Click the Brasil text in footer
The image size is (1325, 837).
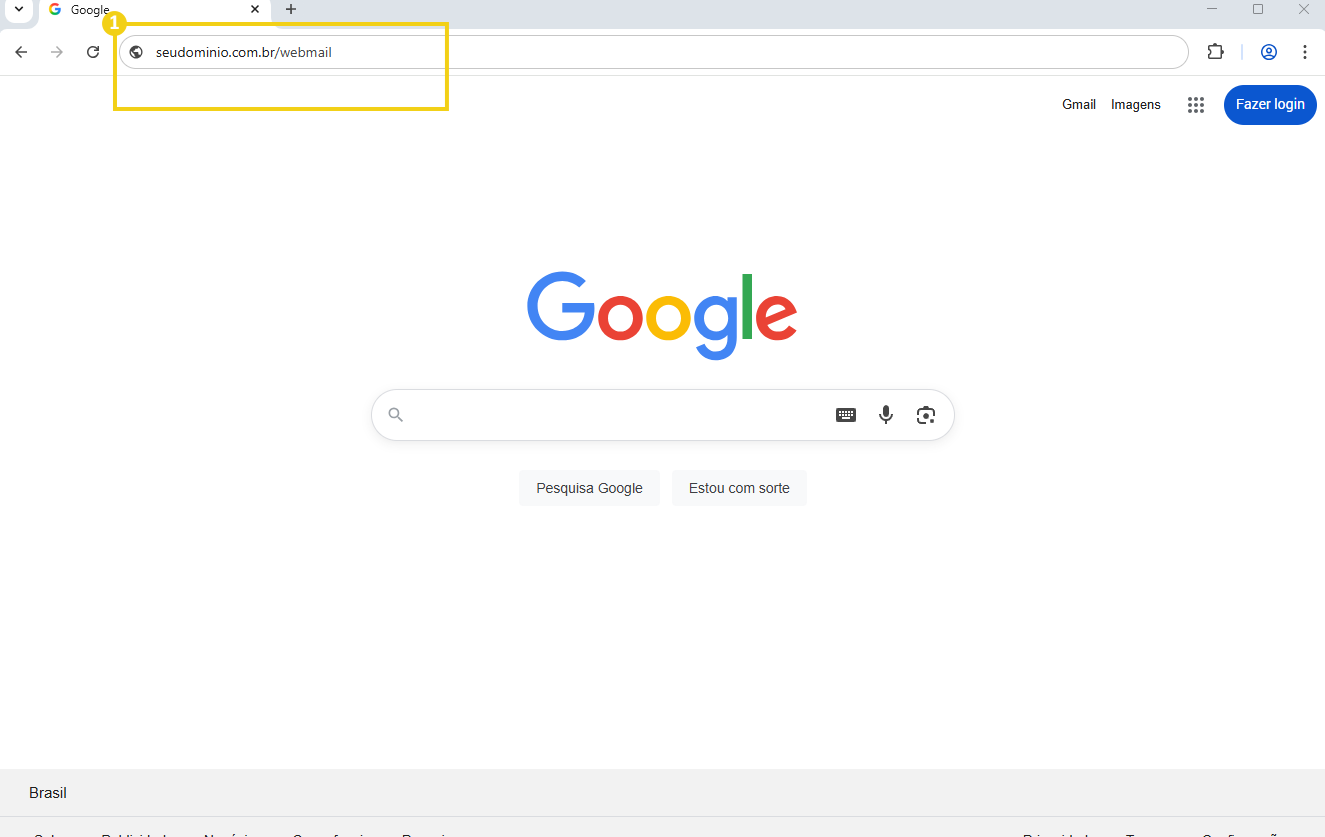click(48, 793)
